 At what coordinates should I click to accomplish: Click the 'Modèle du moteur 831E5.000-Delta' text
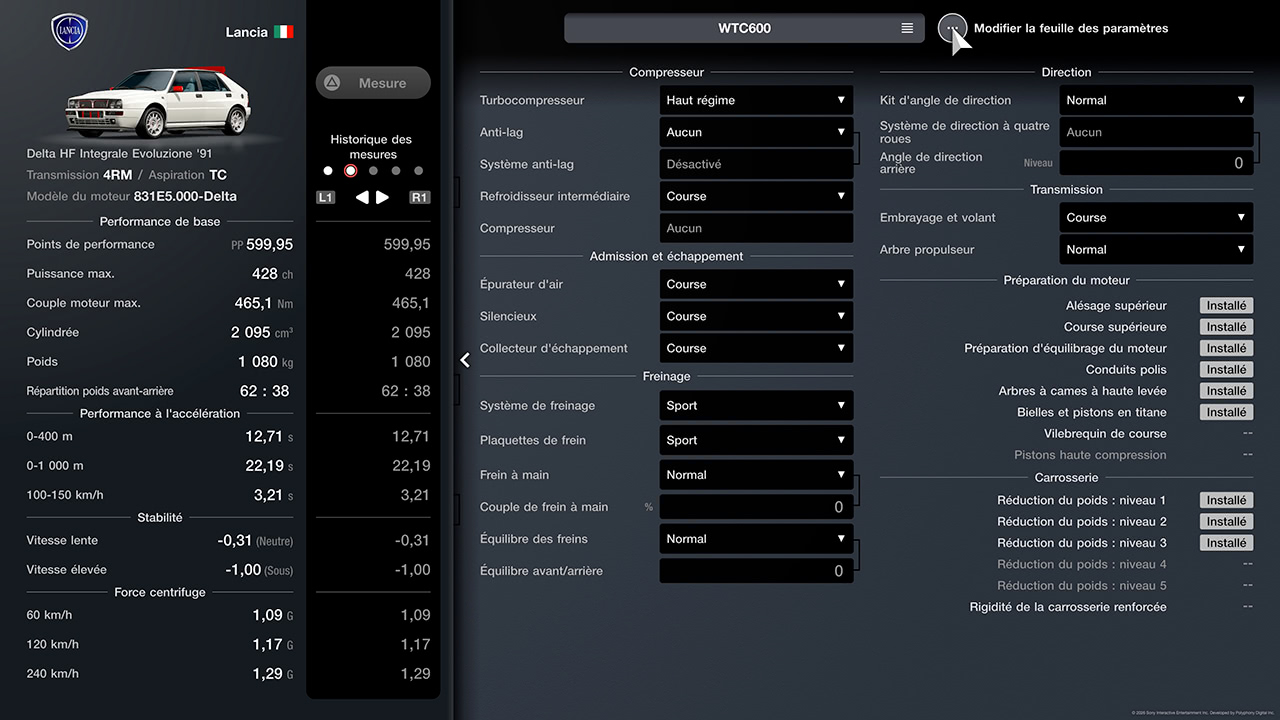132,197
